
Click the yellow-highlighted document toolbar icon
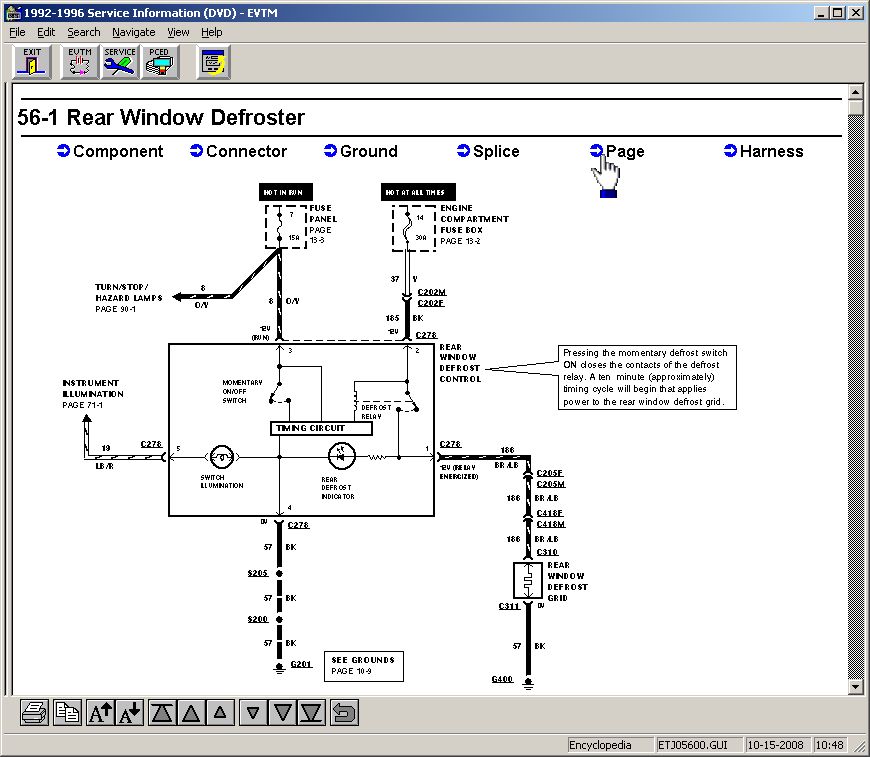214,62
